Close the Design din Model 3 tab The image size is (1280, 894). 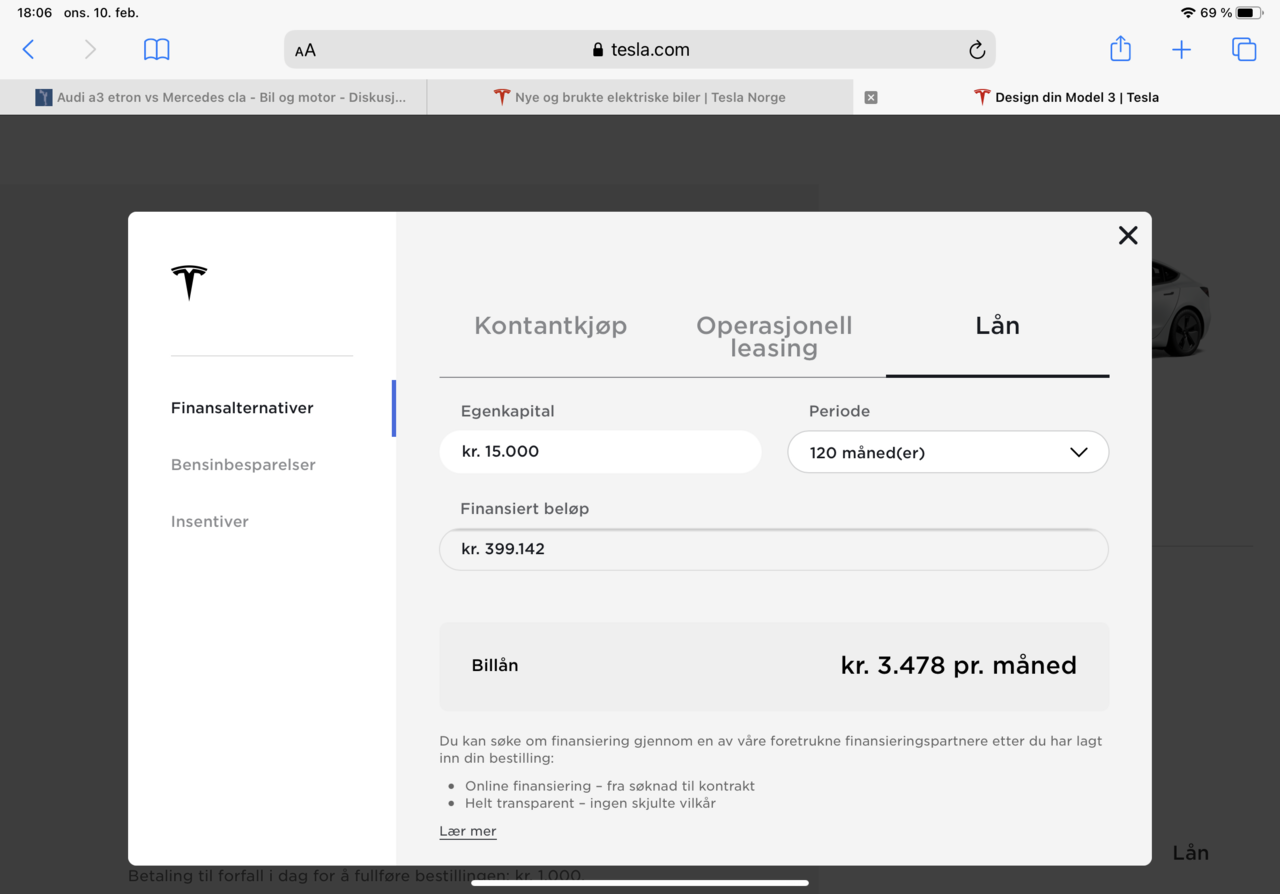(871, 97)
